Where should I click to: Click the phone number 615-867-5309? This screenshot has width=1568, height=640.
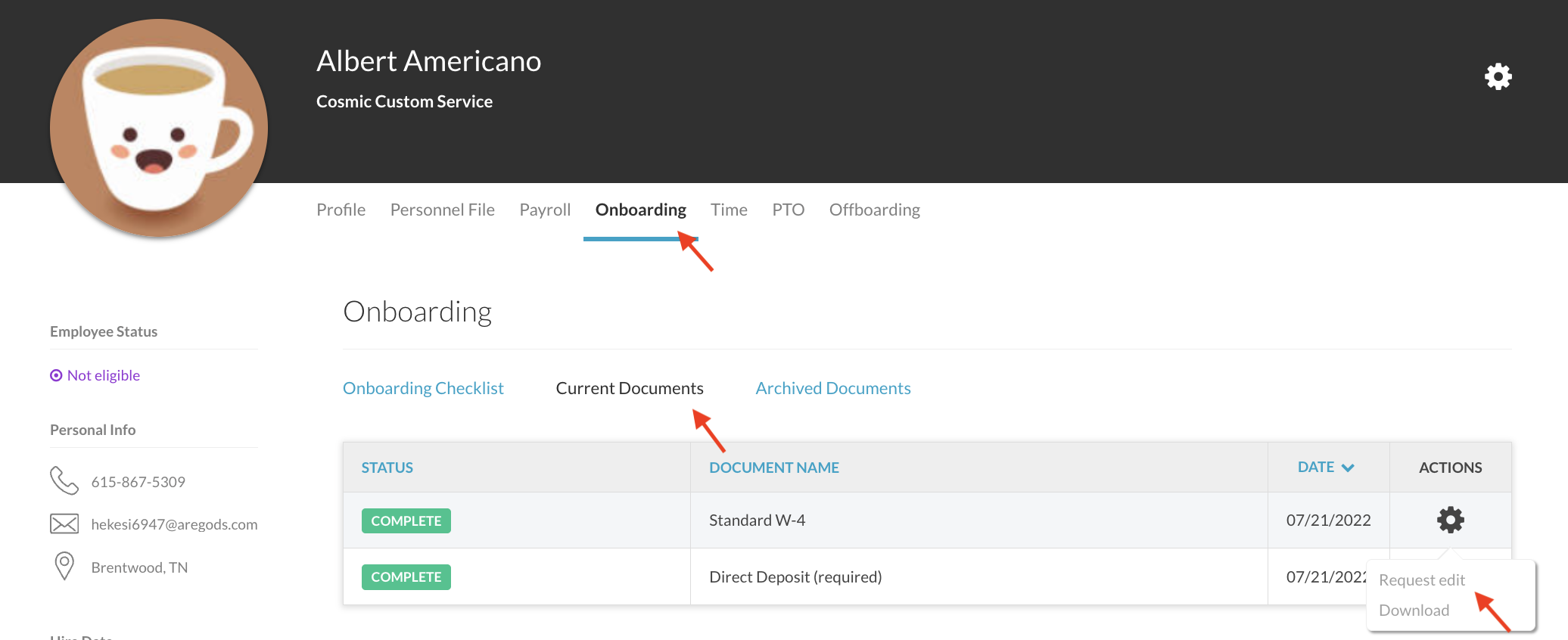pyautogui.click(x=138, y=482)
